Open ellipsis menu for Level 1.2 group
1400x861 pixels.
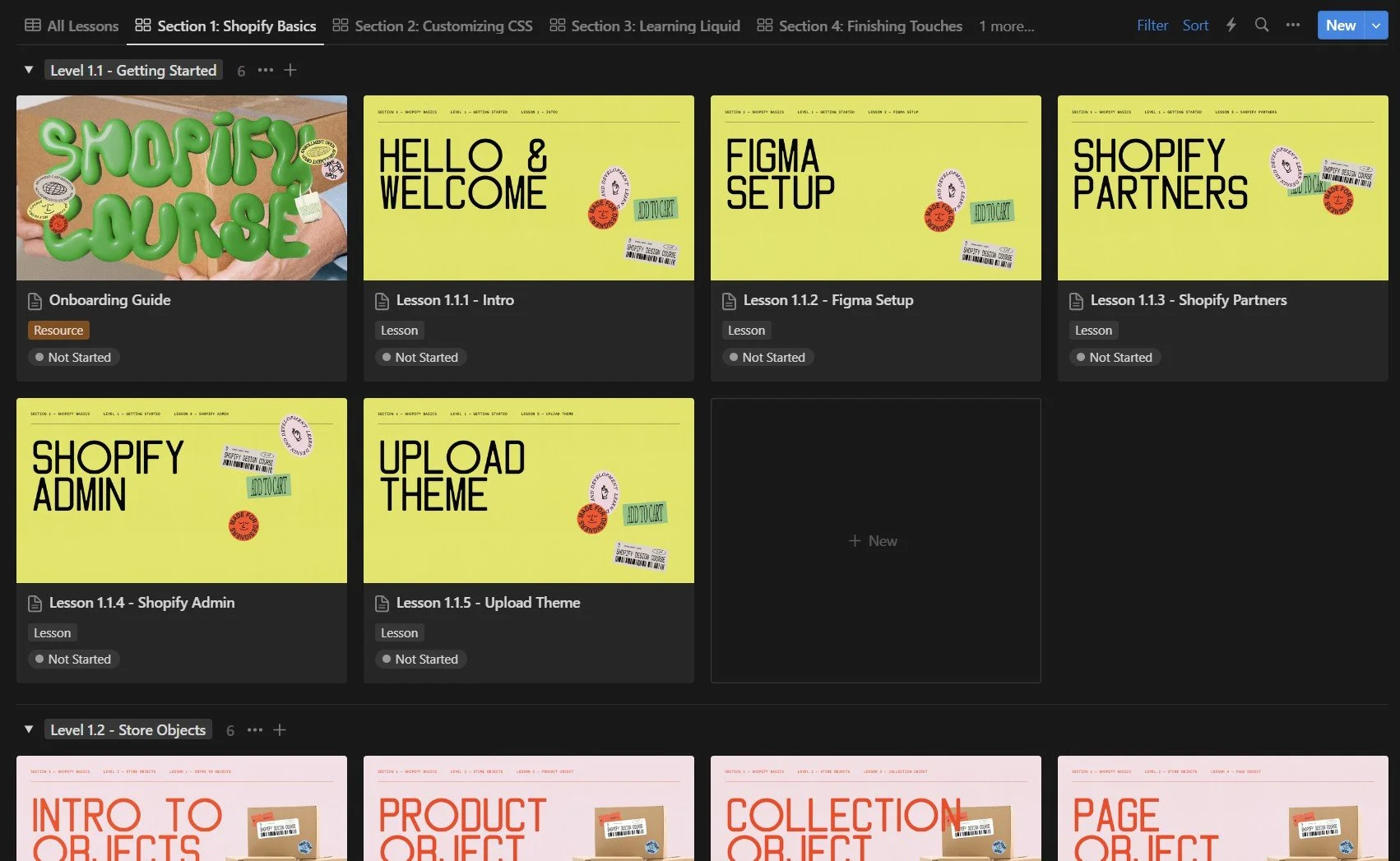pyautogui.click(x=255, y=729)
